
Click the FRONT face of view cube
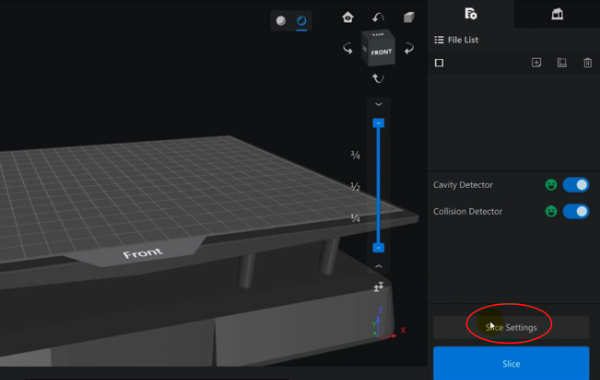point(381,52)
